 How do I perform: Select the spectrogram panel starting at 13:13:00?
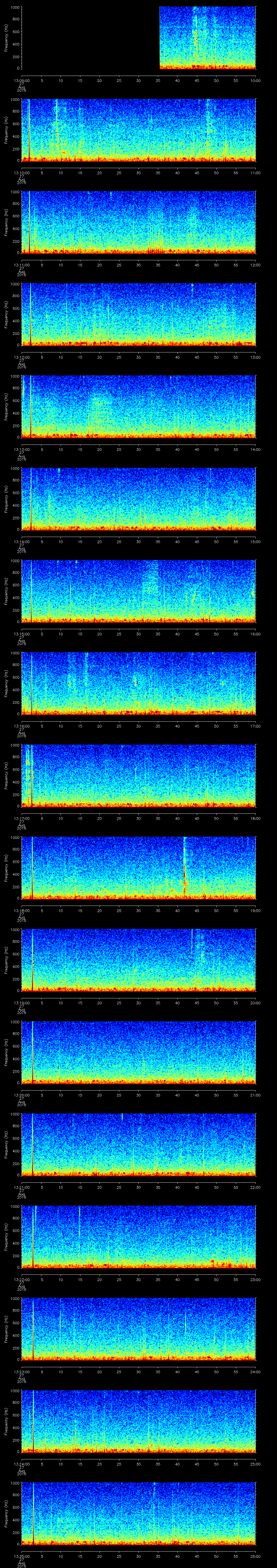point(139,407)
